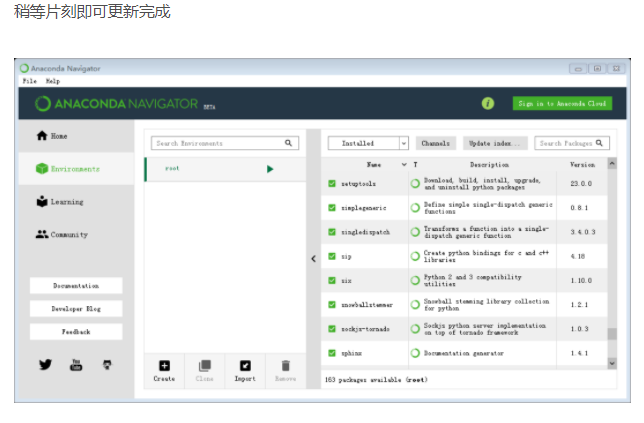Toggle the snowballstemmer package checkbox
Viewport: 644px width, 423px height.
[332, 305]
